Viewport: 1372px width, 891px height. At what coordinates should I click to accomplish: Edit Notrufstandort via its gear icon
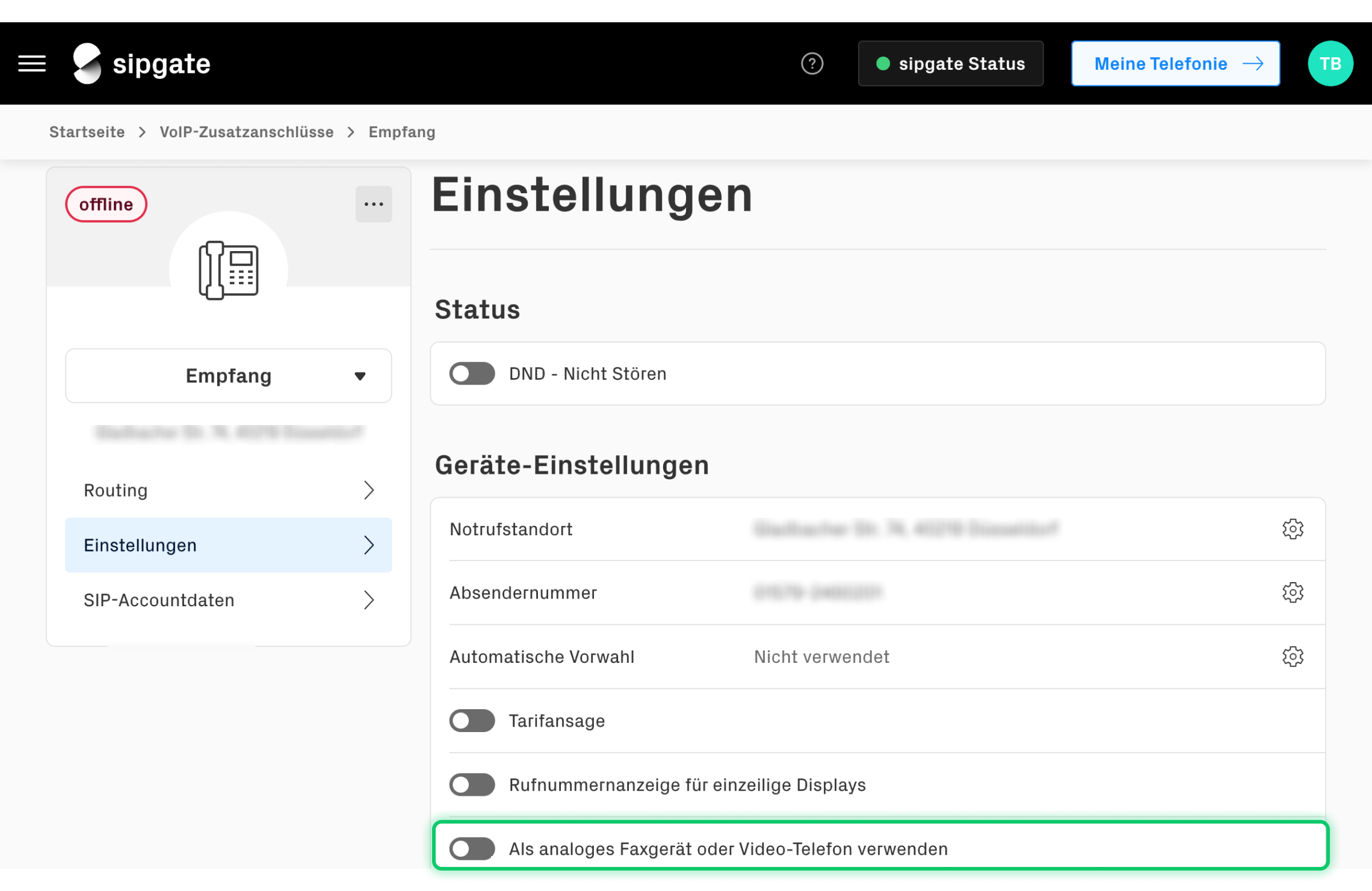click(x=1292, y=529)
